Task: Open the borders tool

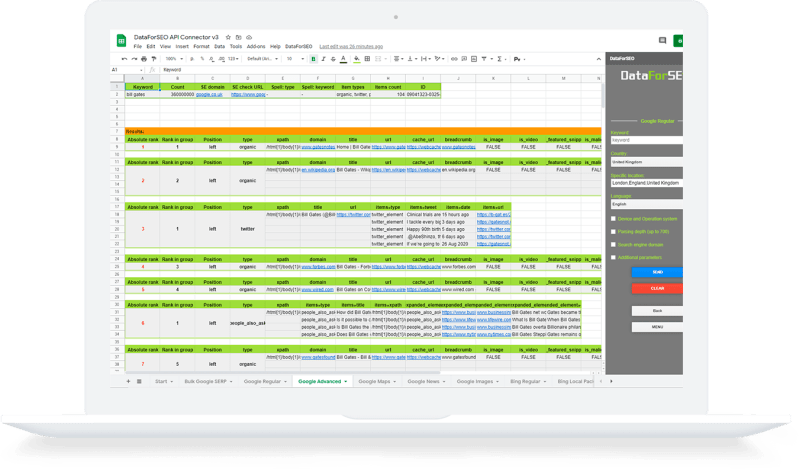Action: point(367,59)
